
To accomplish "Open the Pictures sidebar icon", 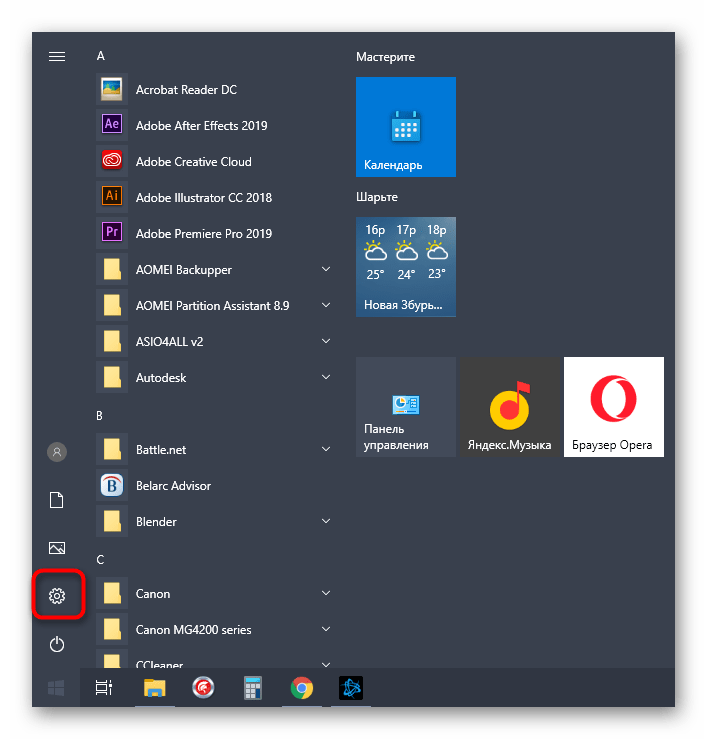I will (57, 548).
